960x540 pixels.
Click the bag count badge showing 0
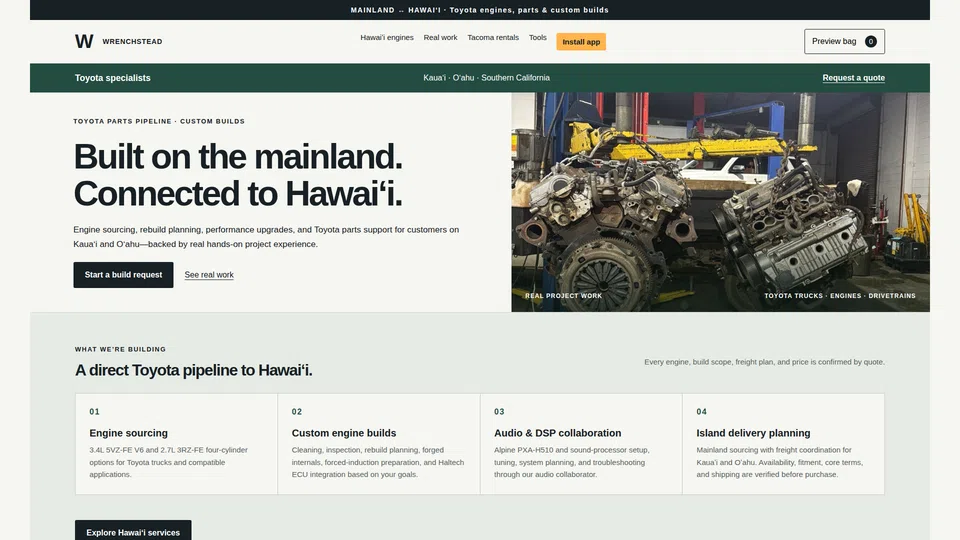(871, 42)
